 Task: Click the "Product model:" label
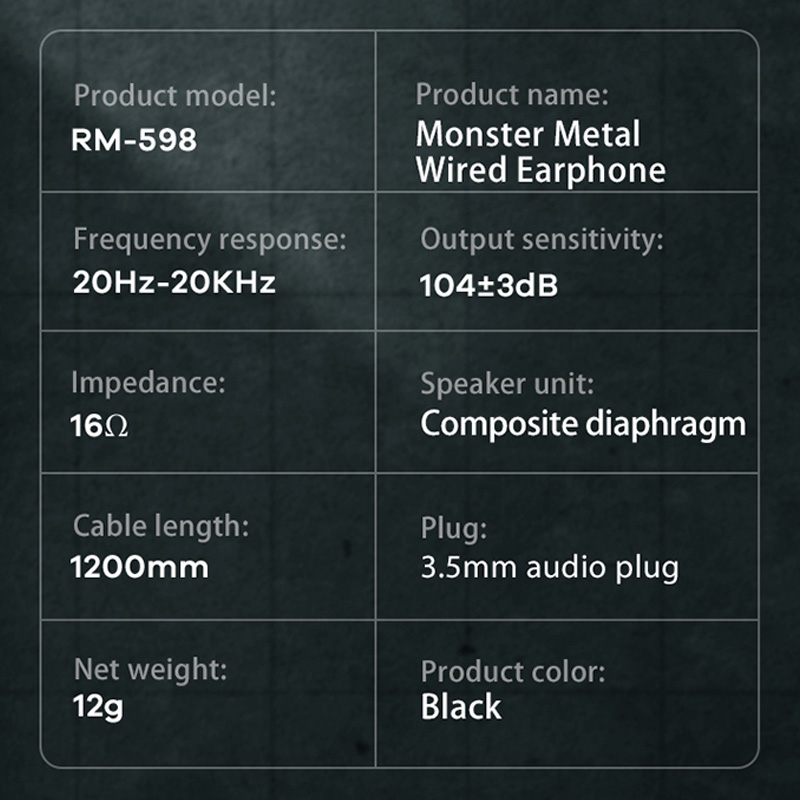click(174, 97)
